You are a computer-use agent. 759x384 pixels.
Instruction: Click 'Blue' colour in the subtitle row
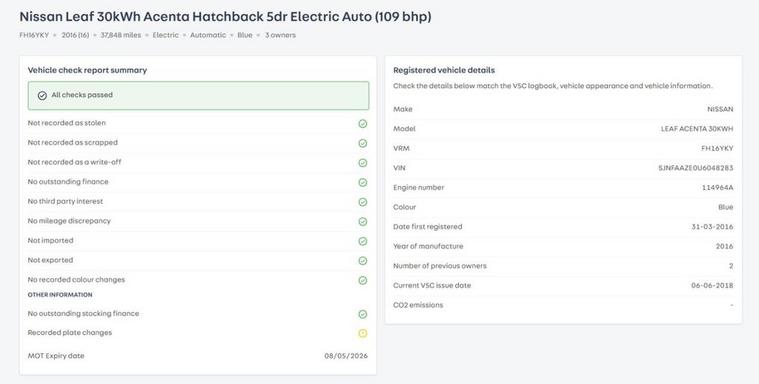coord(245,35)
